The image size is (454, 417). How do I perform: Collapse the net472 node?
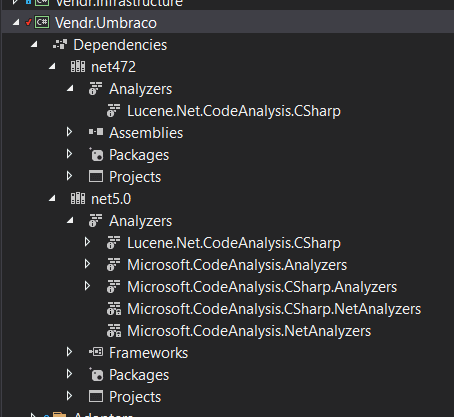pyautogui.click(x=52, y=67)
